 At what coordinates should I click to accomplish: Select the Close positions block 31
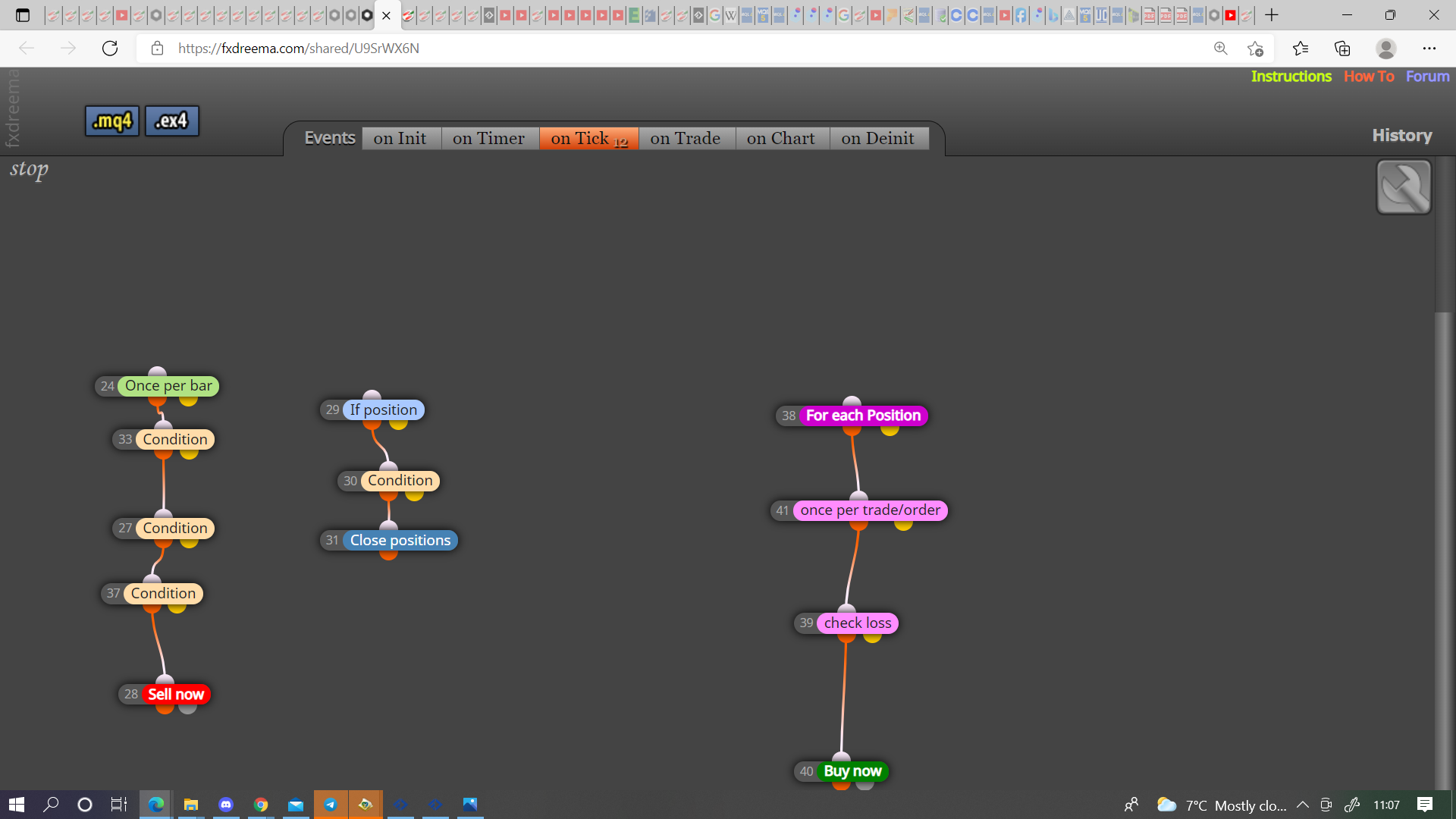[x=400, y=540]
